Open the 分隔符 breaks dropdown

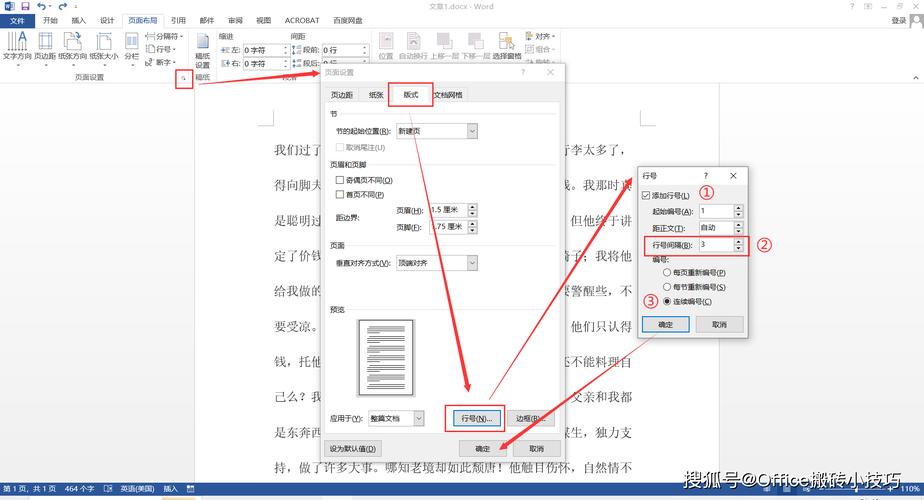coord(164,37)
